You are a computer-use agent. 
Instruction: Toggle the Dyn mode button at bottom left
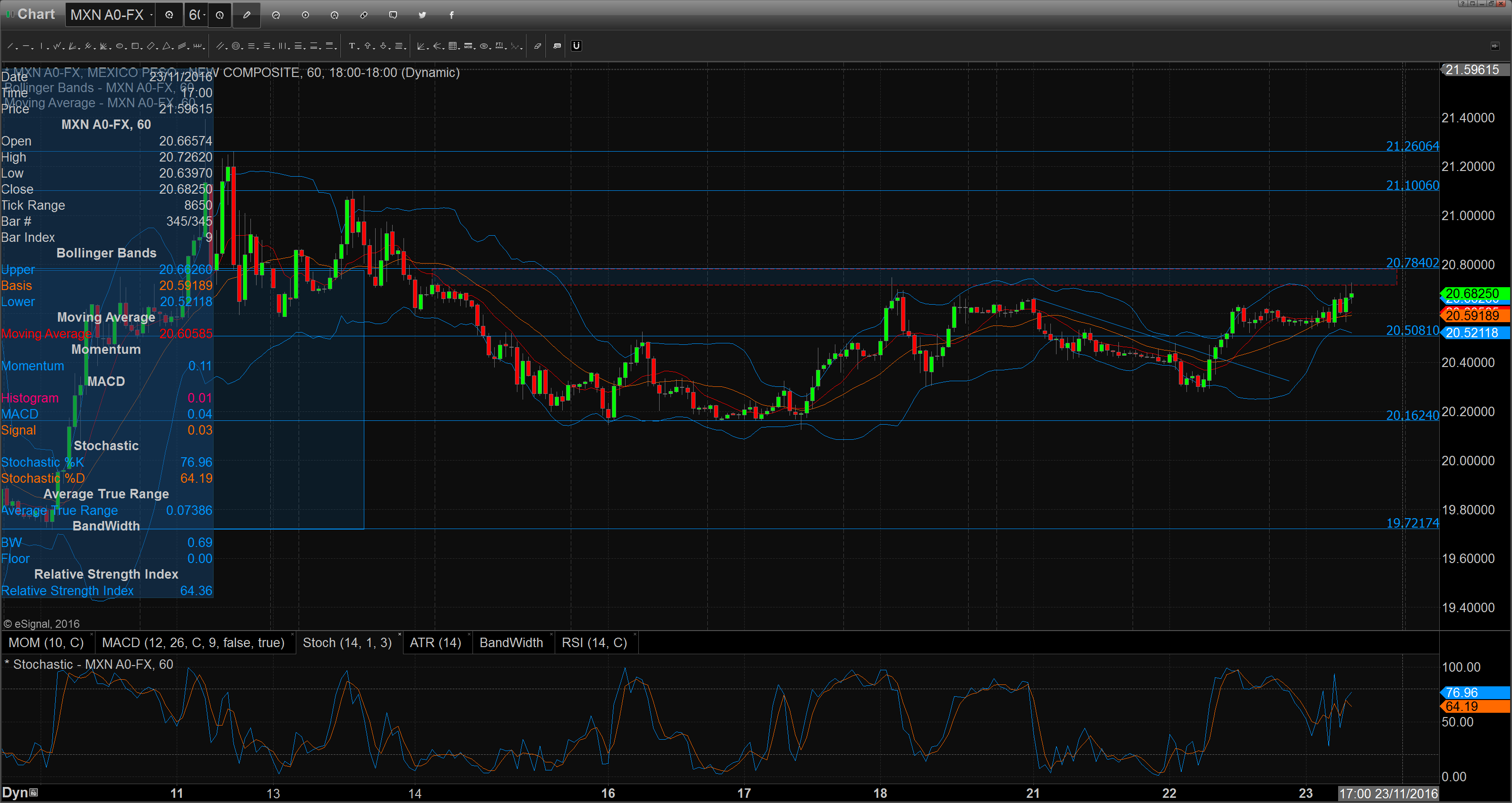[20, 793]
